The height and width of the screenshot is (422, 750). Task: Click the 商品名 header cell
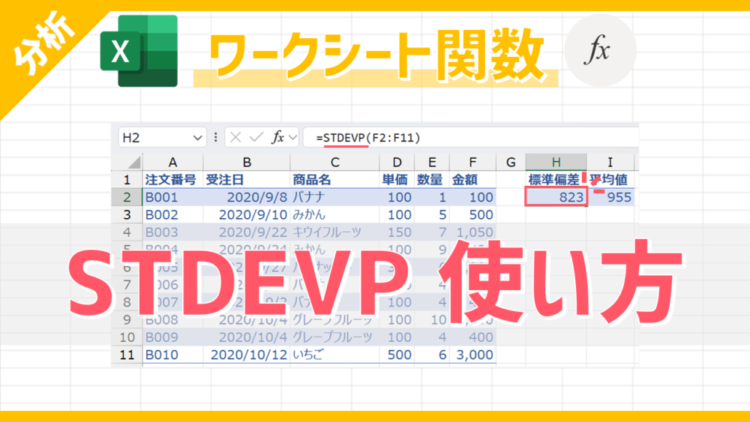[335, 180]
